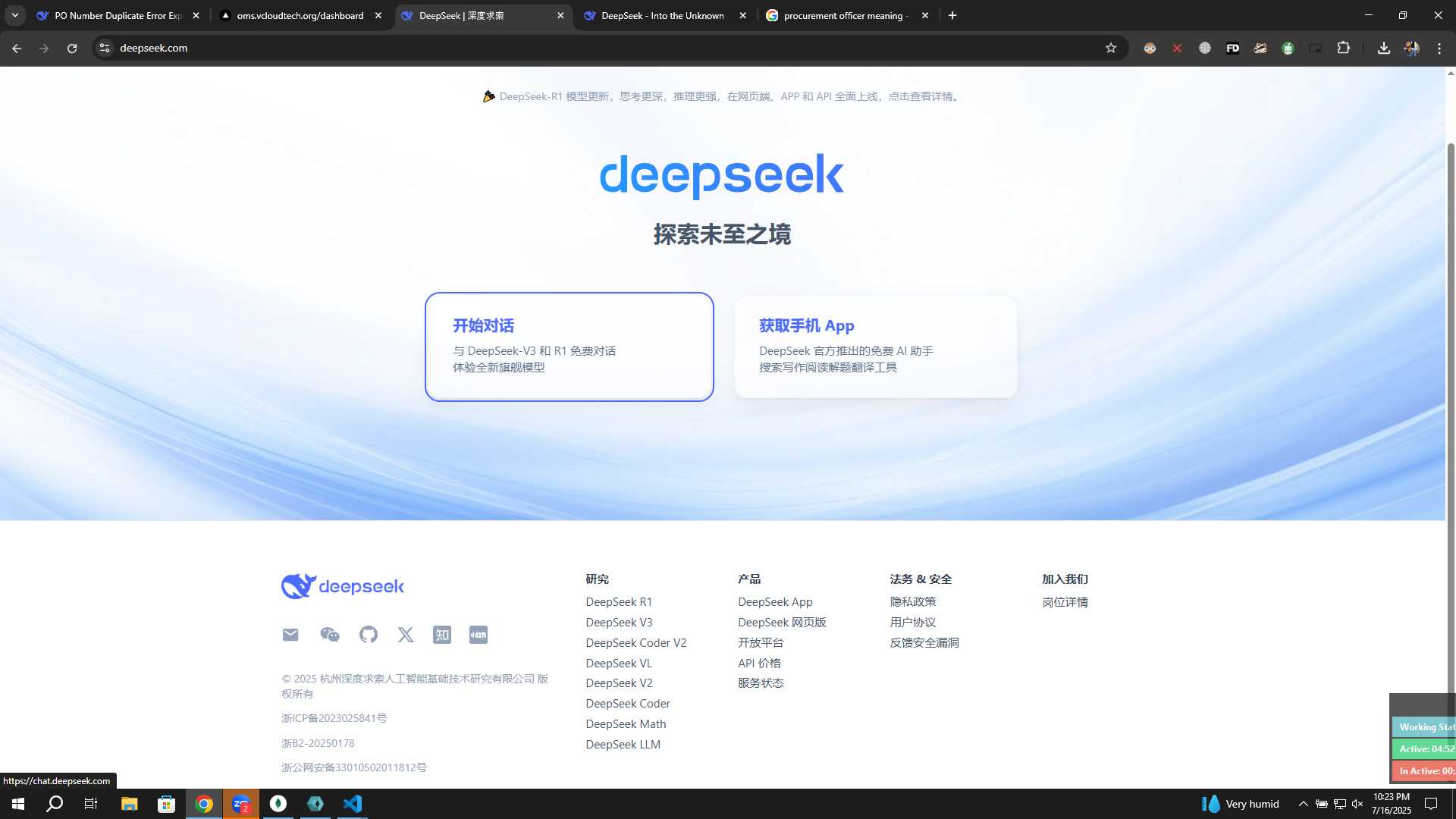
Task: Open API 价格 link
Action: 759,664
